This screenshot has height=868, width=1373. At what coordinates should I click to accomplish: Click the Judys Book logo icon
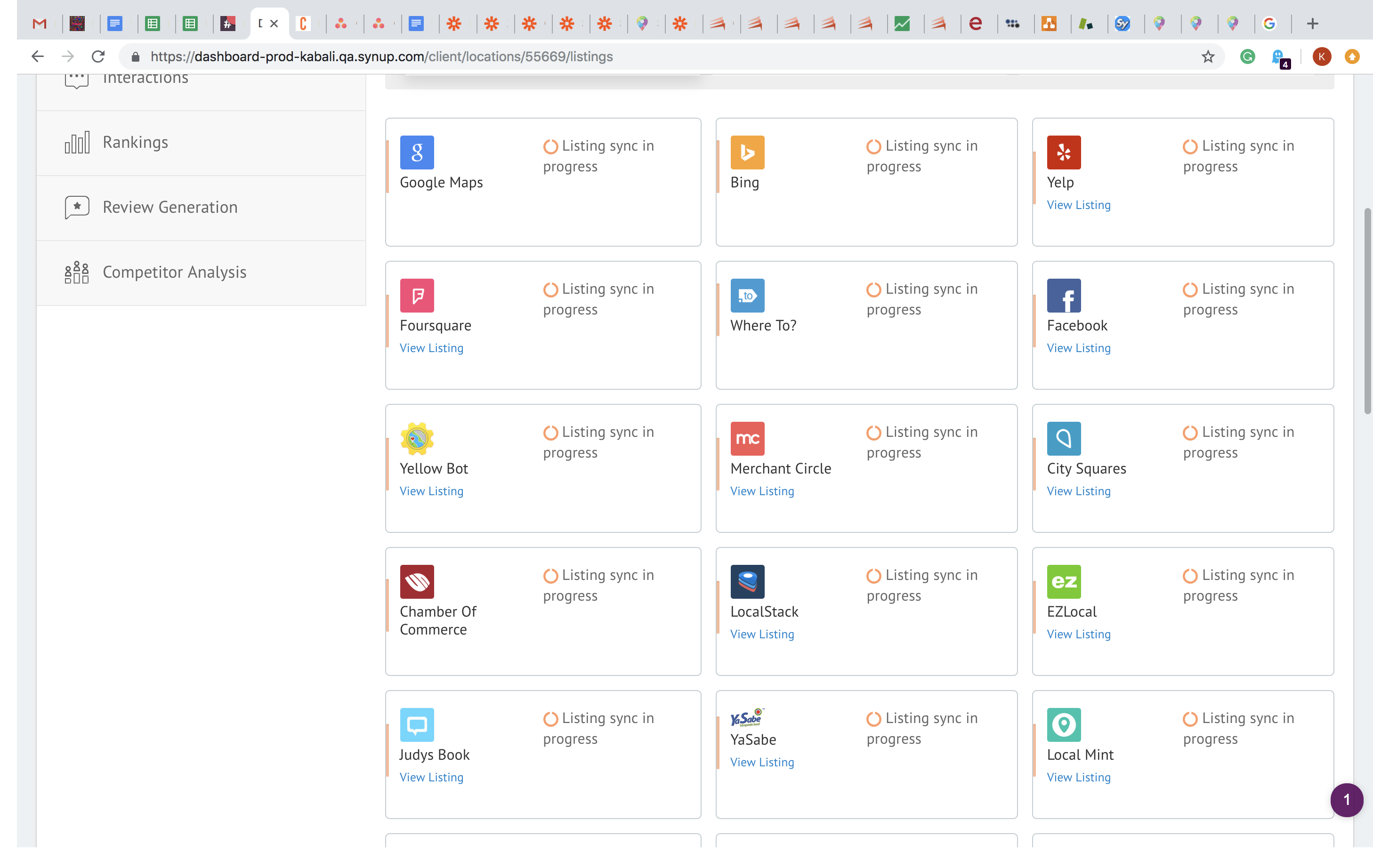pyautogui.click(x=417, y=724)
